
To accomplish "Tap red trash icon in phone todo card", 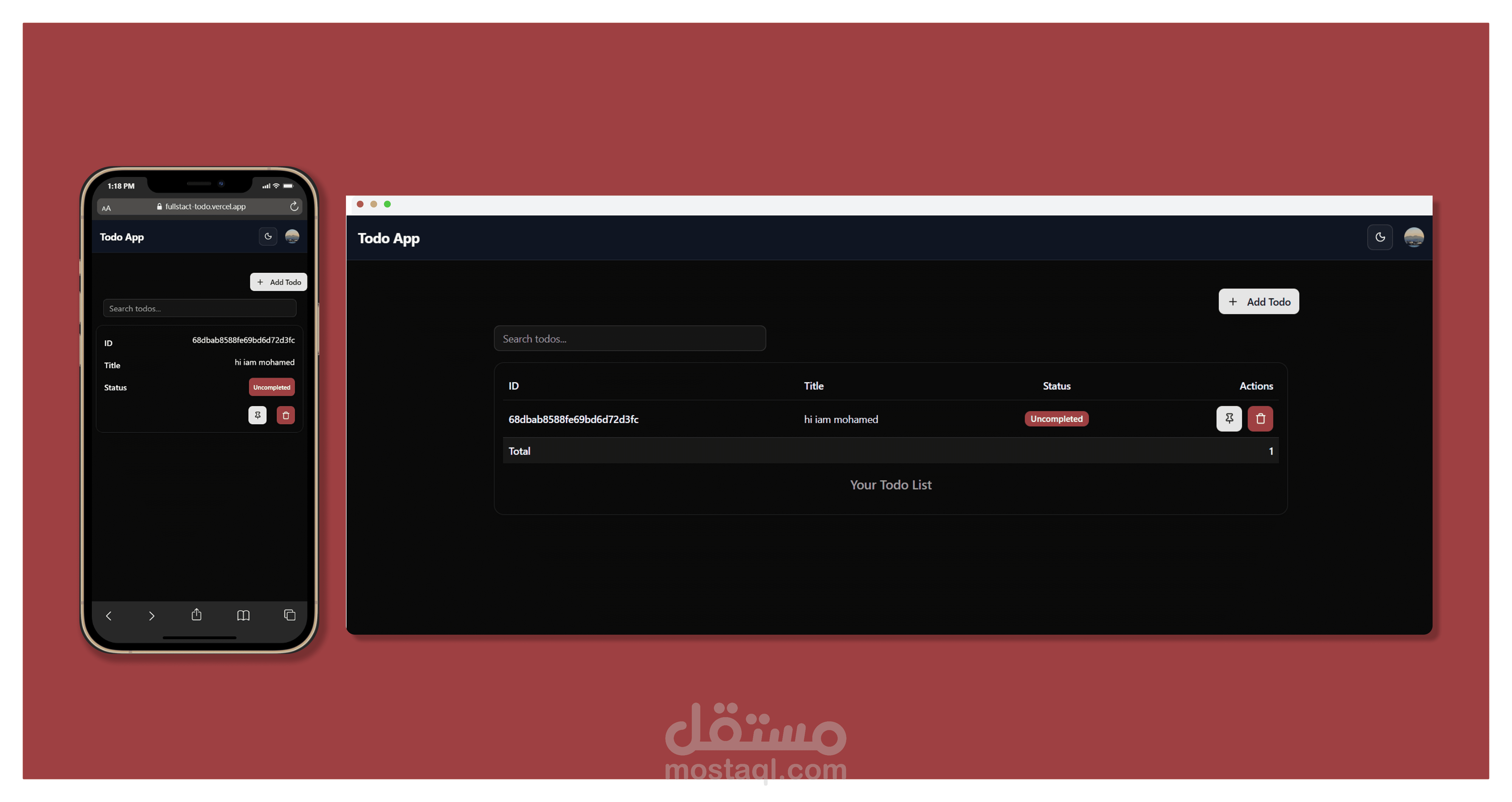I will coord(286,415).
